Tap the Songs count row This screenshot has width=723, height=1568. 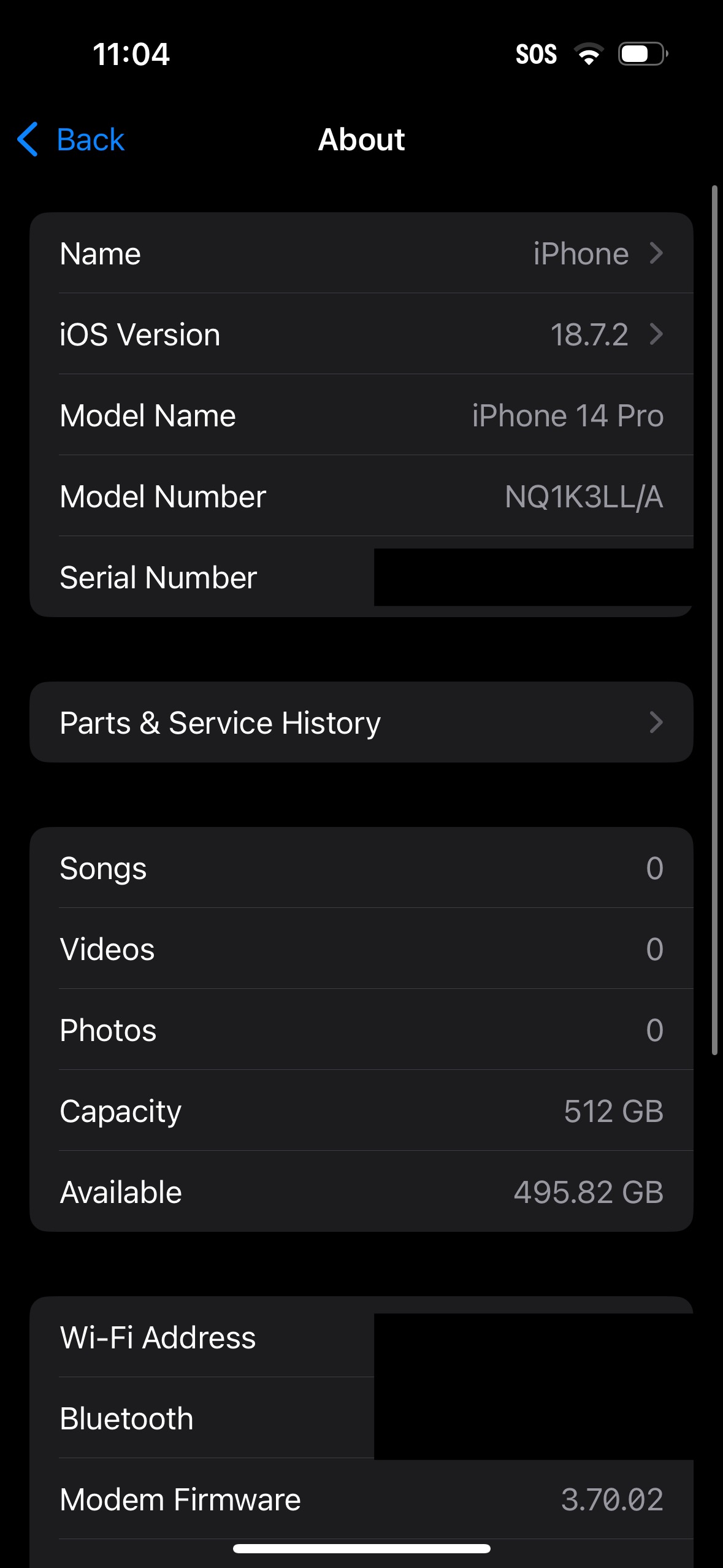(x=361, y=867)
